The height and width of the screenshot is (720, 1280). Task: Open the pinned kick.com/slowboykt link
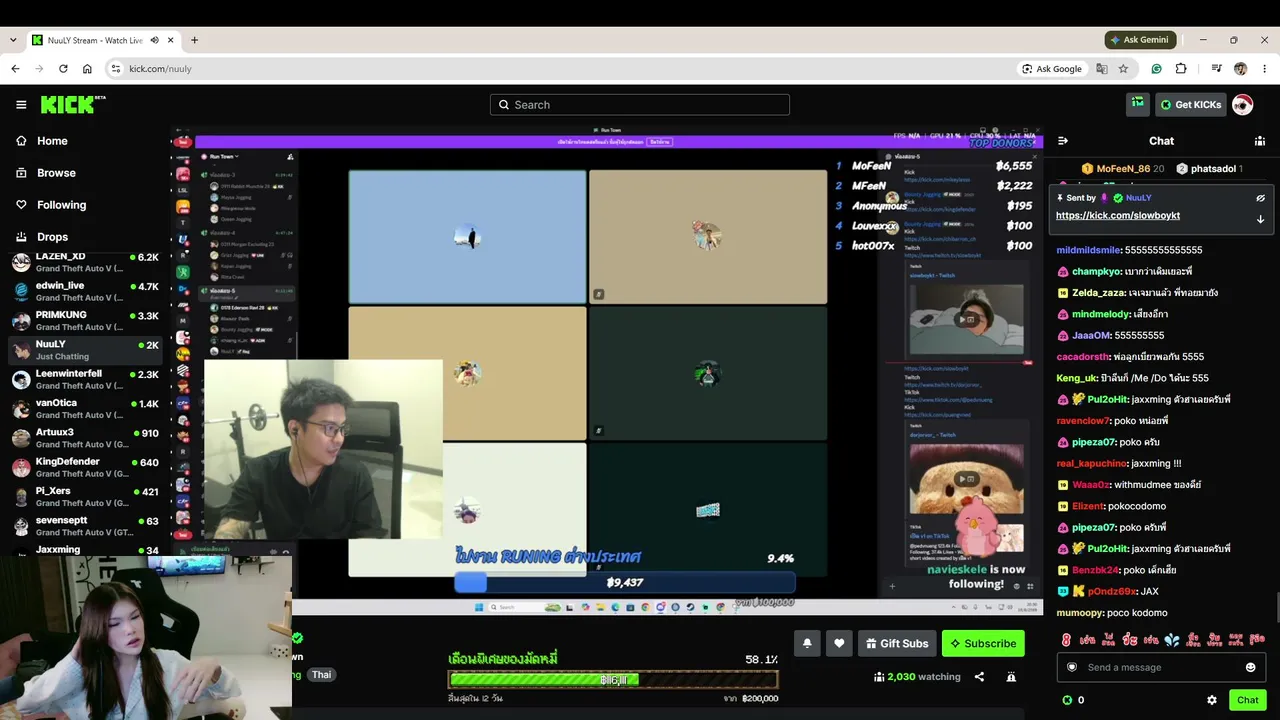click(x=1118, y=216)
